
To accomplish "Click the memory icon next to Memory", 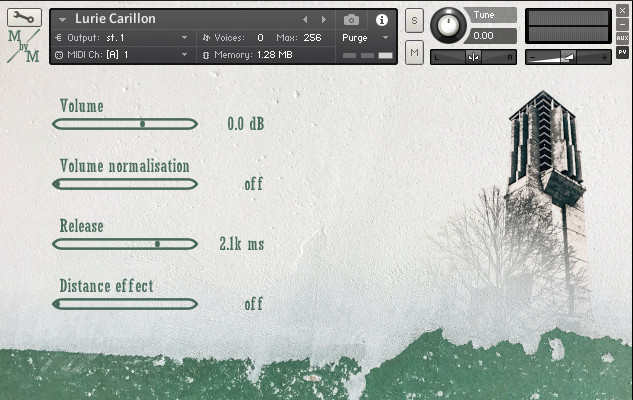I will 206,55.
